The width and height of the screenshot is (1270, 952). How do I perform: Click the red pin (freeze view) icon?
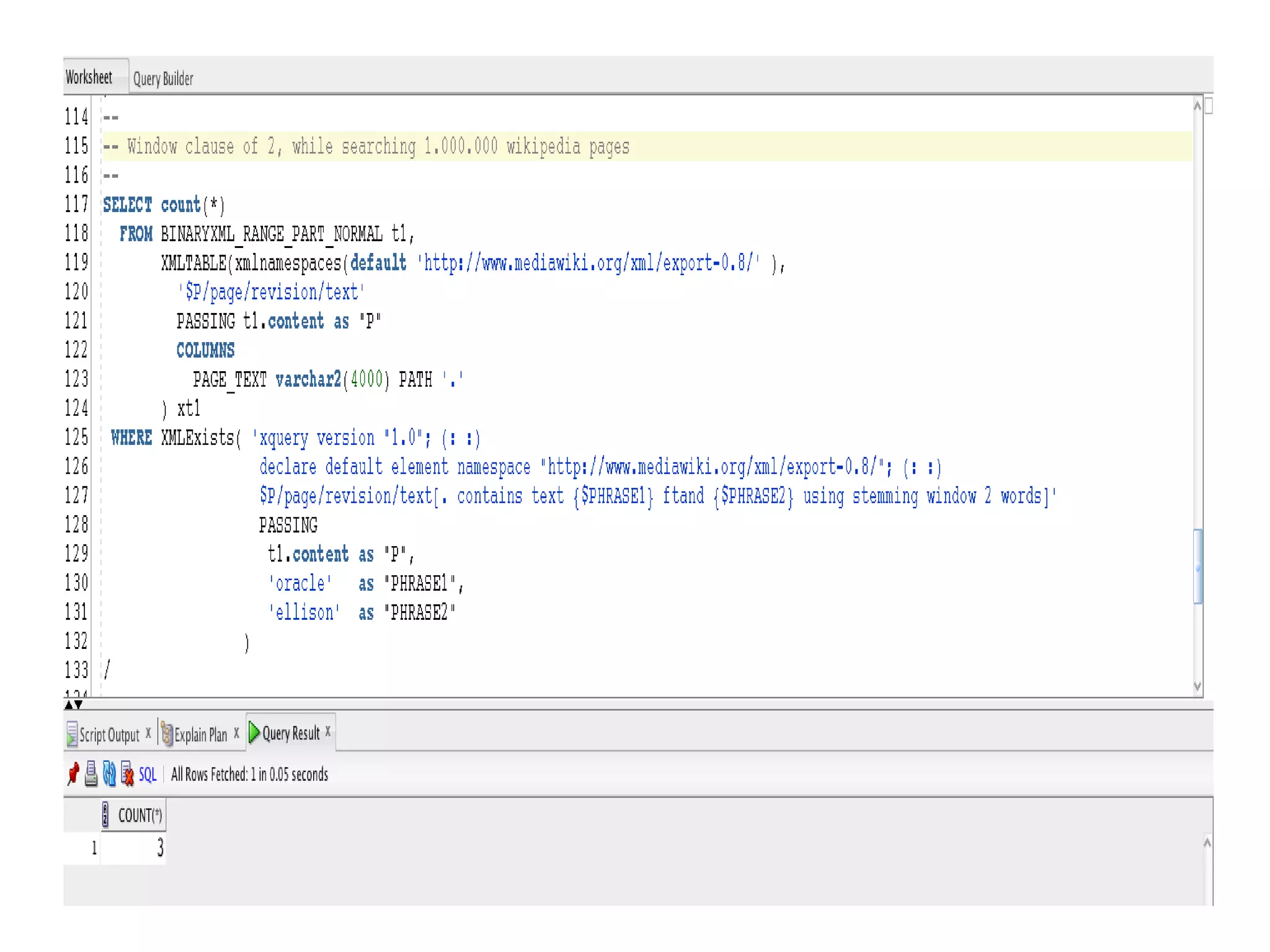[x=73, y=773]
